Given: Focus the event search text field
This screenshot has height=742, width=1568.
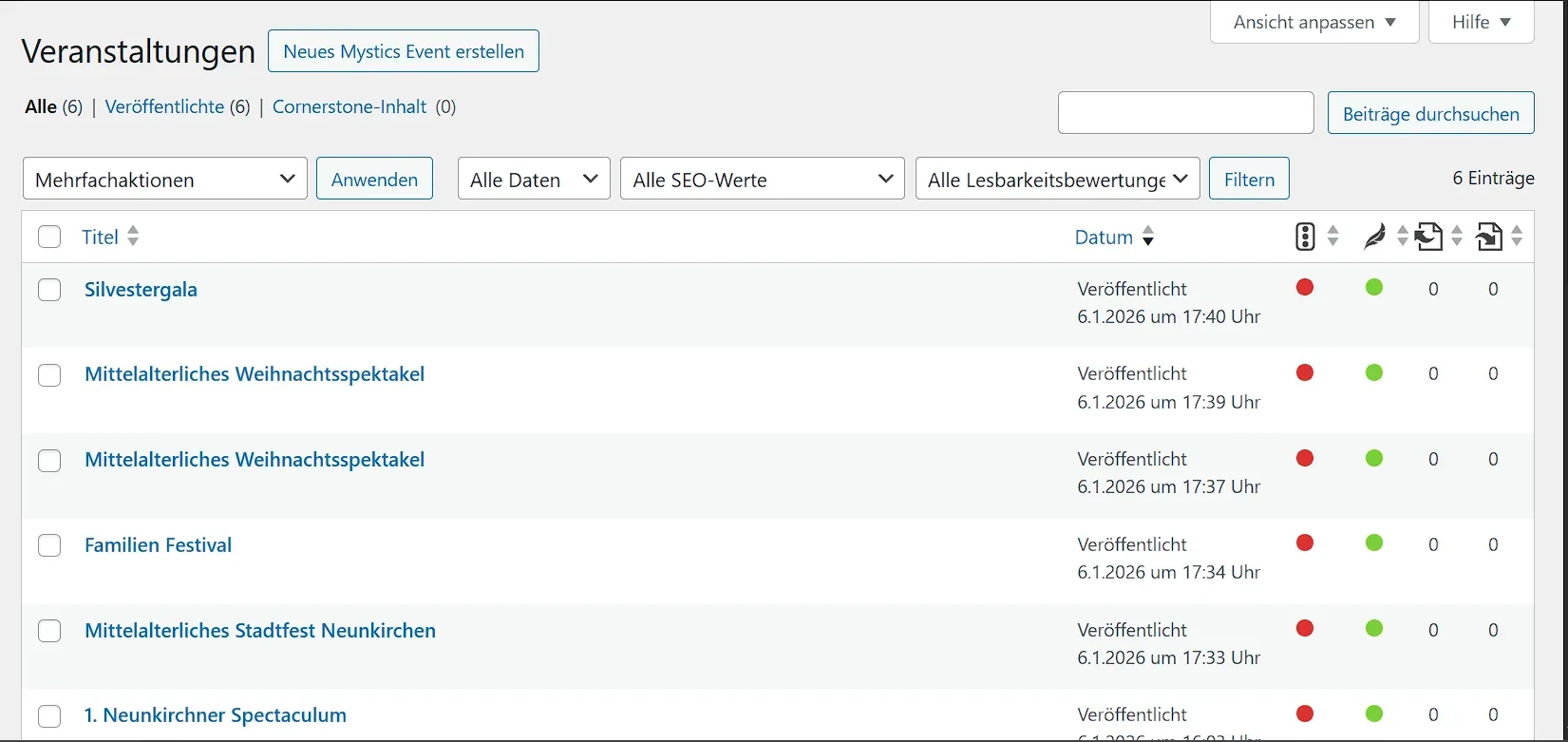Looking at the screenshot, I should 1186,113.
